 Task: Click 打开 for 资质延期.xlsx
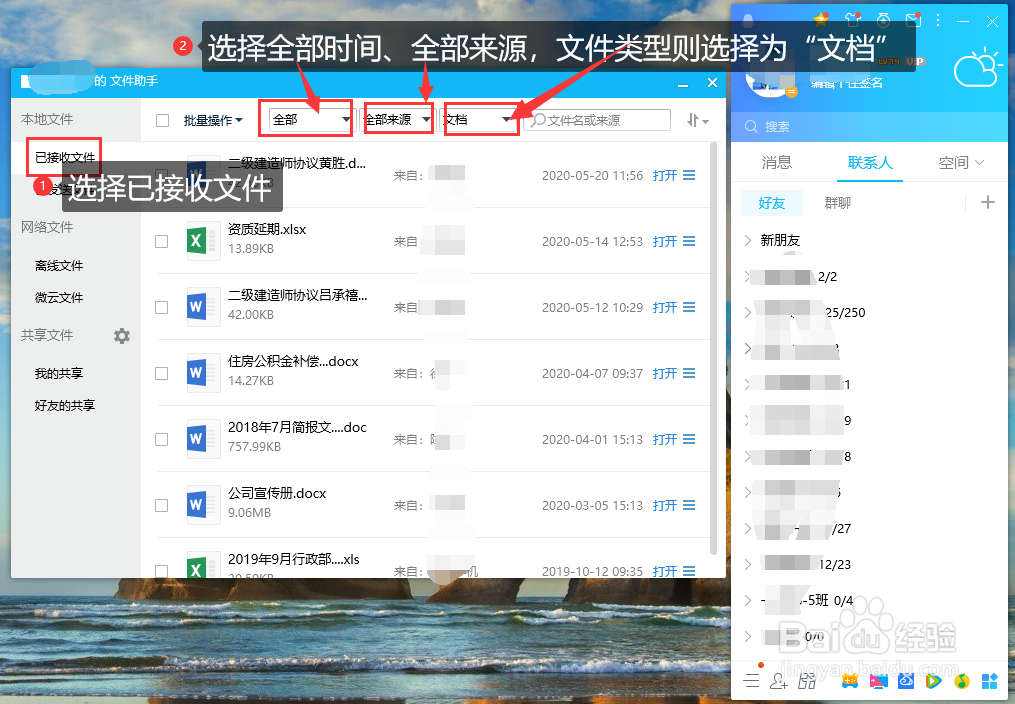click(665, 241)
